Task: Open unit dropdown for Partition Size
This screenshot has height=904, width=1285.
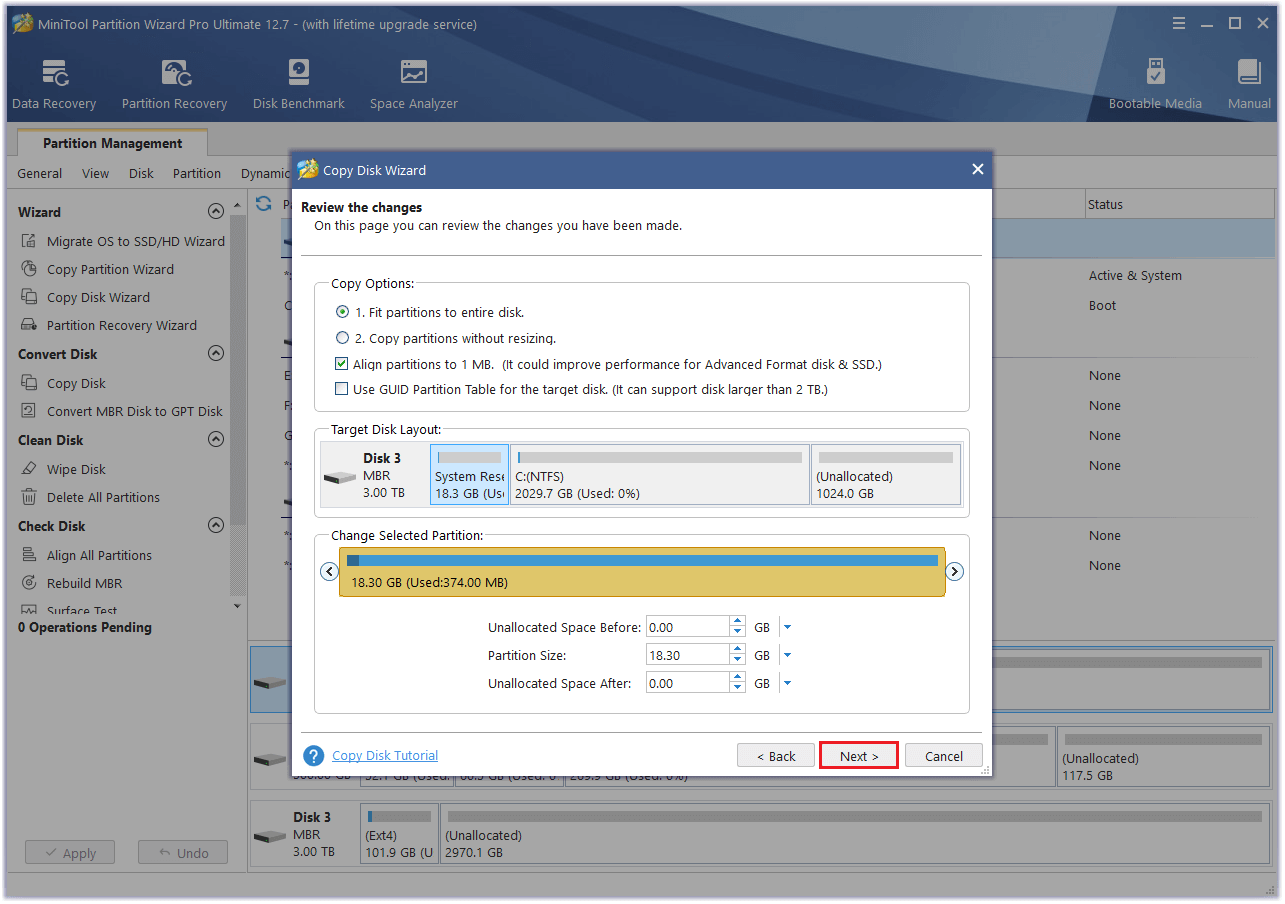Action: [x=787, y=656]
